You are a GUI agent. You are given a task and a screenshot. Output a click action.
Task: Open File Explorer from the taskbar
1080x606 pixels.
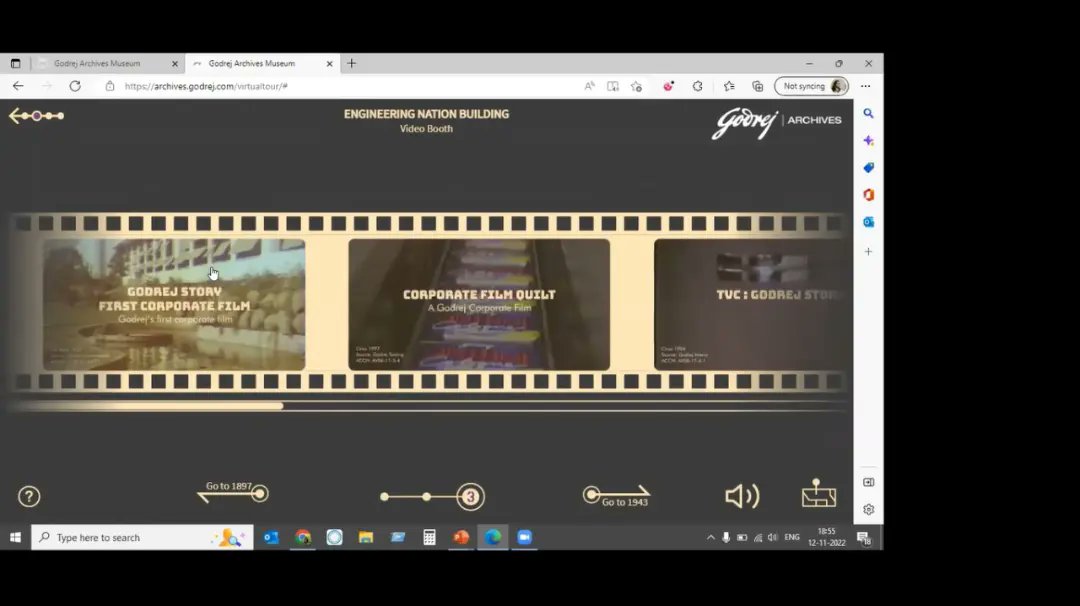point(366,537)
